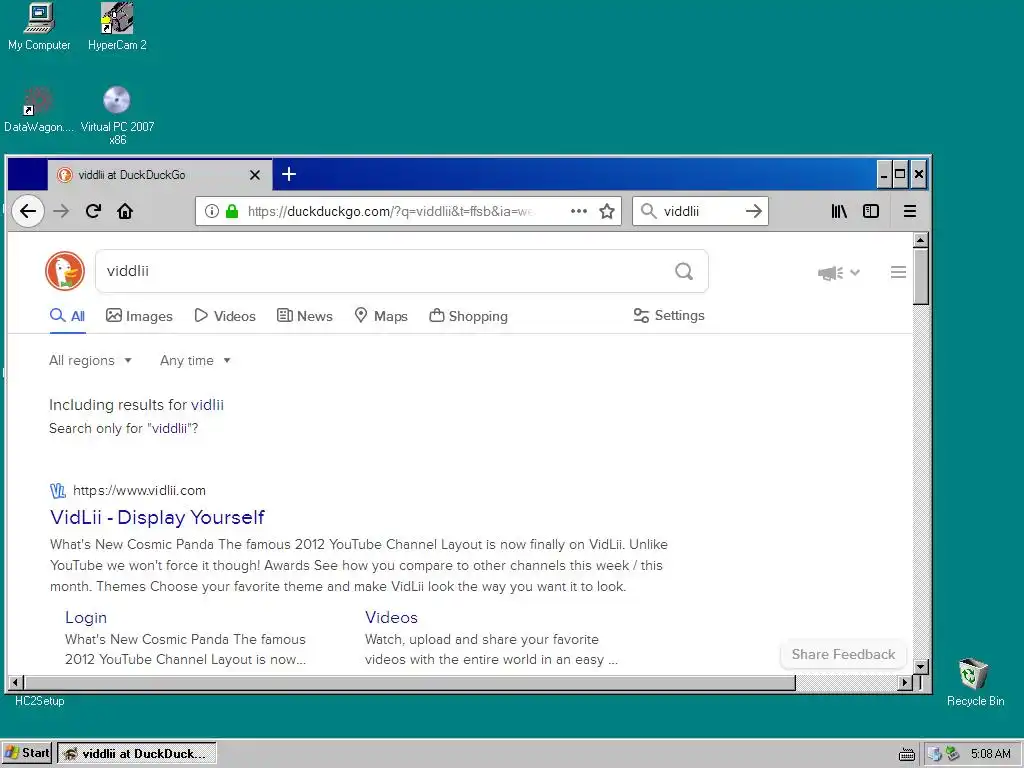Click vertical scrollbar down arrow

[x=920, y=667]
